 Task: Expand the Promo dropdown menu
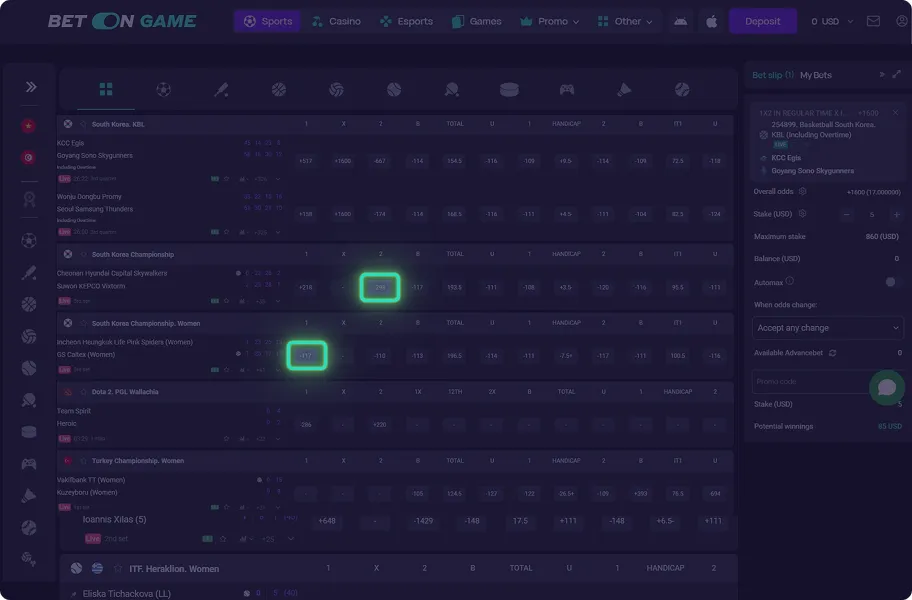pyautogui.click(x=545, y=21)
